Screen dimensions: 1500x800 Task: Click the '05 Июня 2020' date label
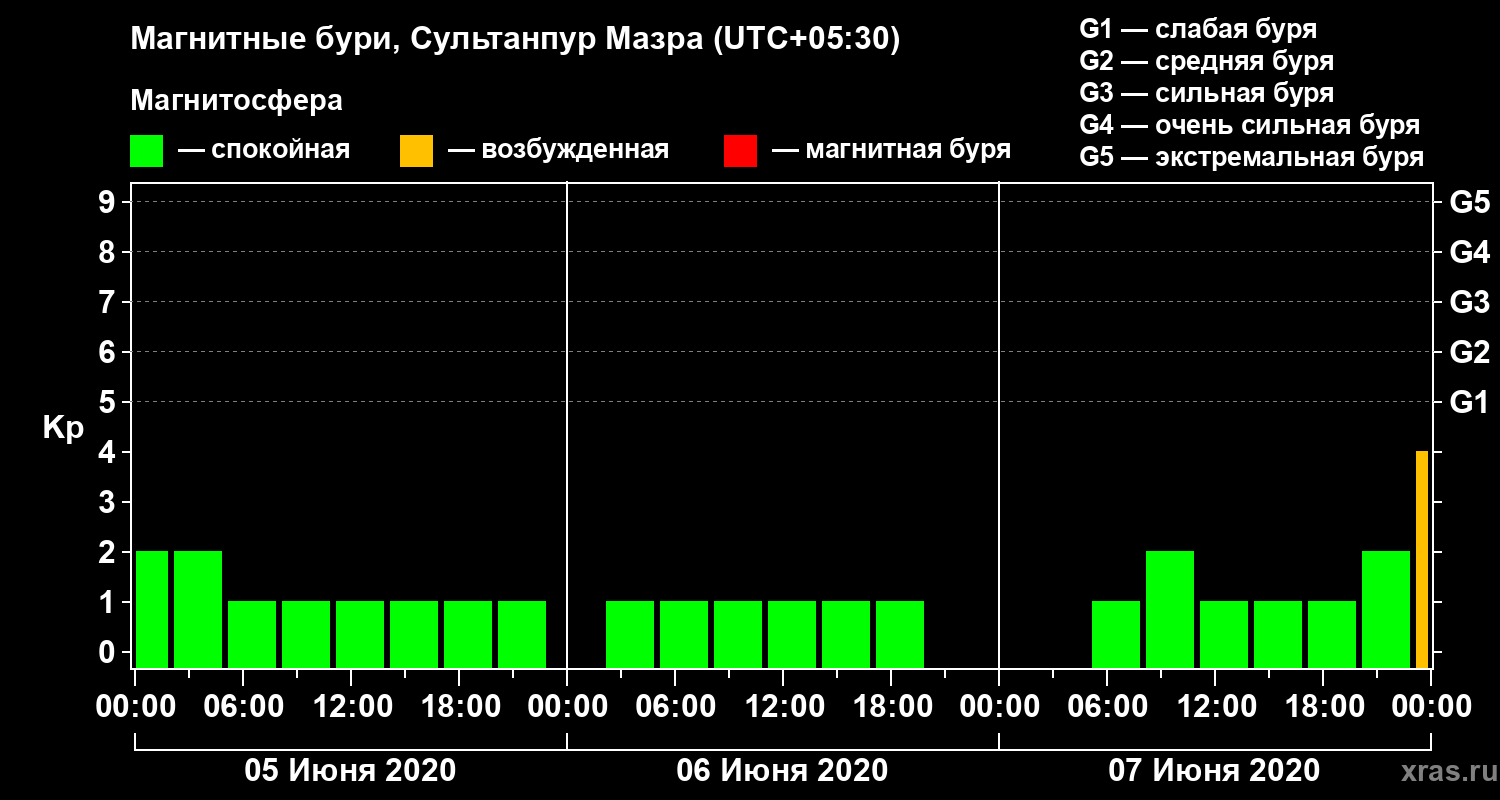pos(350,771)
